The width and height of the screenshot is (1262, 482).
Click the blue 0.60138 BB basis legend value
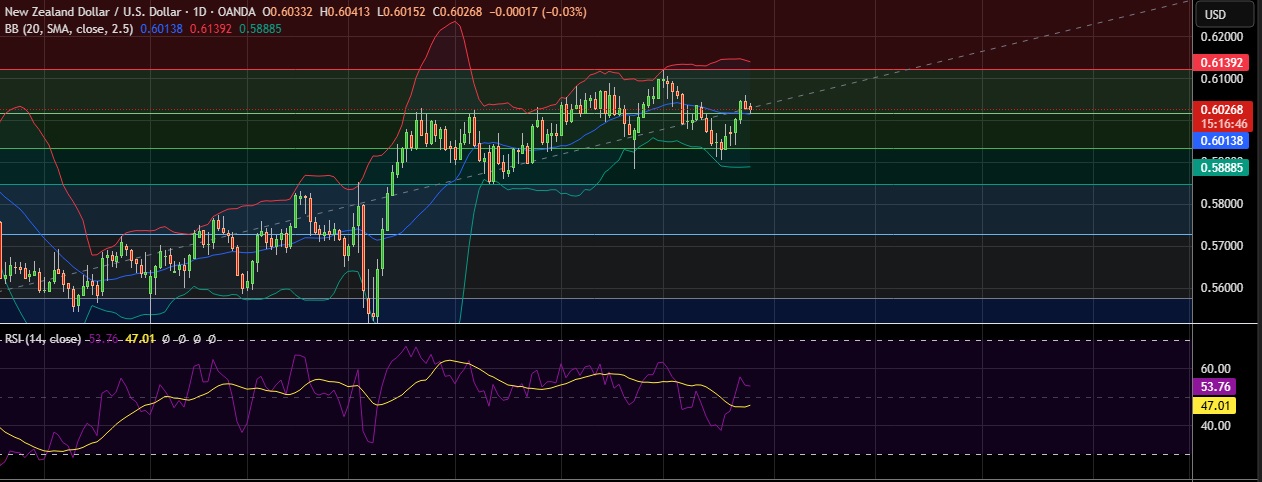[164, 28]
